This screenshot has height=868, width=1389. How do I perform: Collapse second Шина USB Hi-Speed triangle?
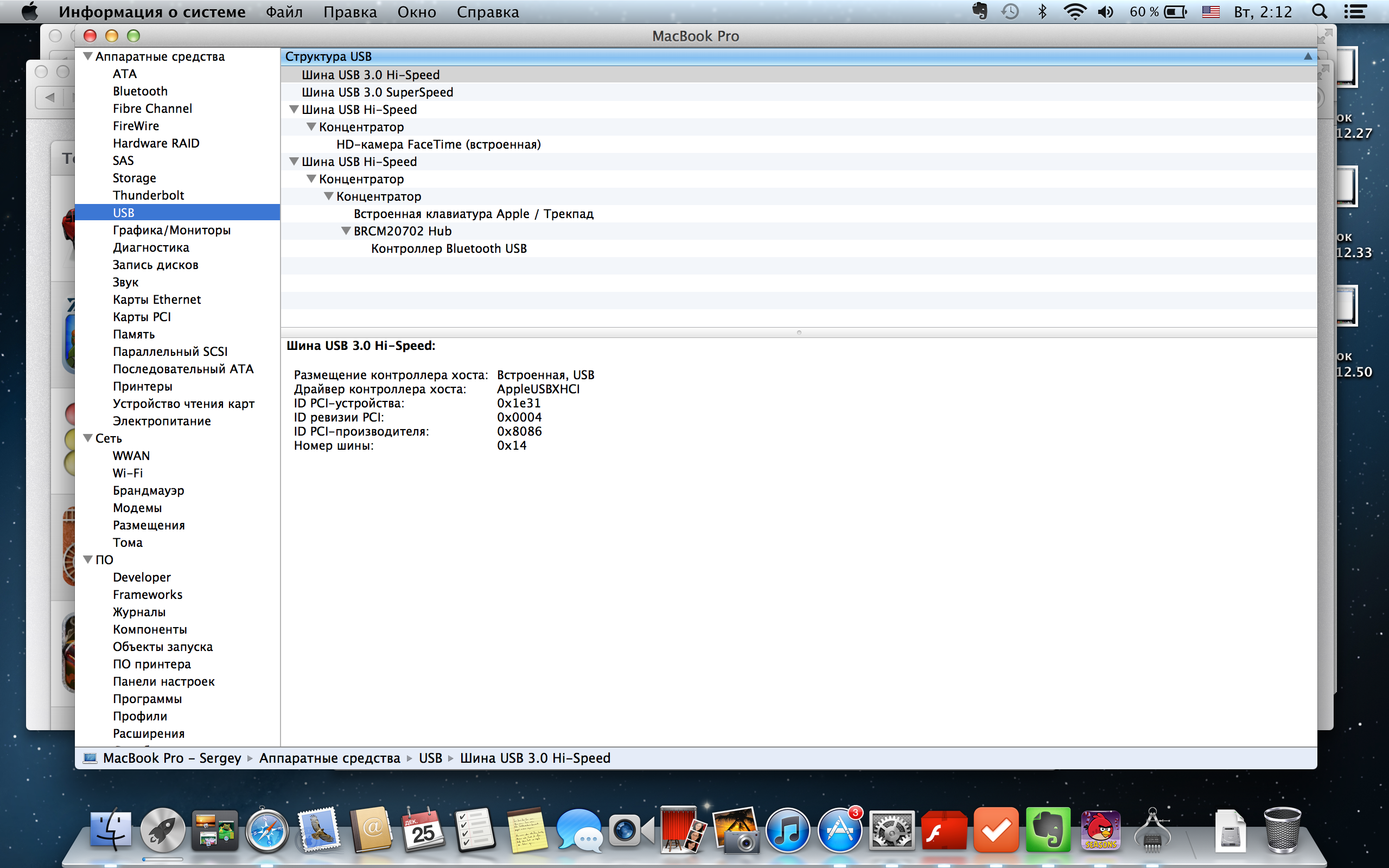point(294,161)
